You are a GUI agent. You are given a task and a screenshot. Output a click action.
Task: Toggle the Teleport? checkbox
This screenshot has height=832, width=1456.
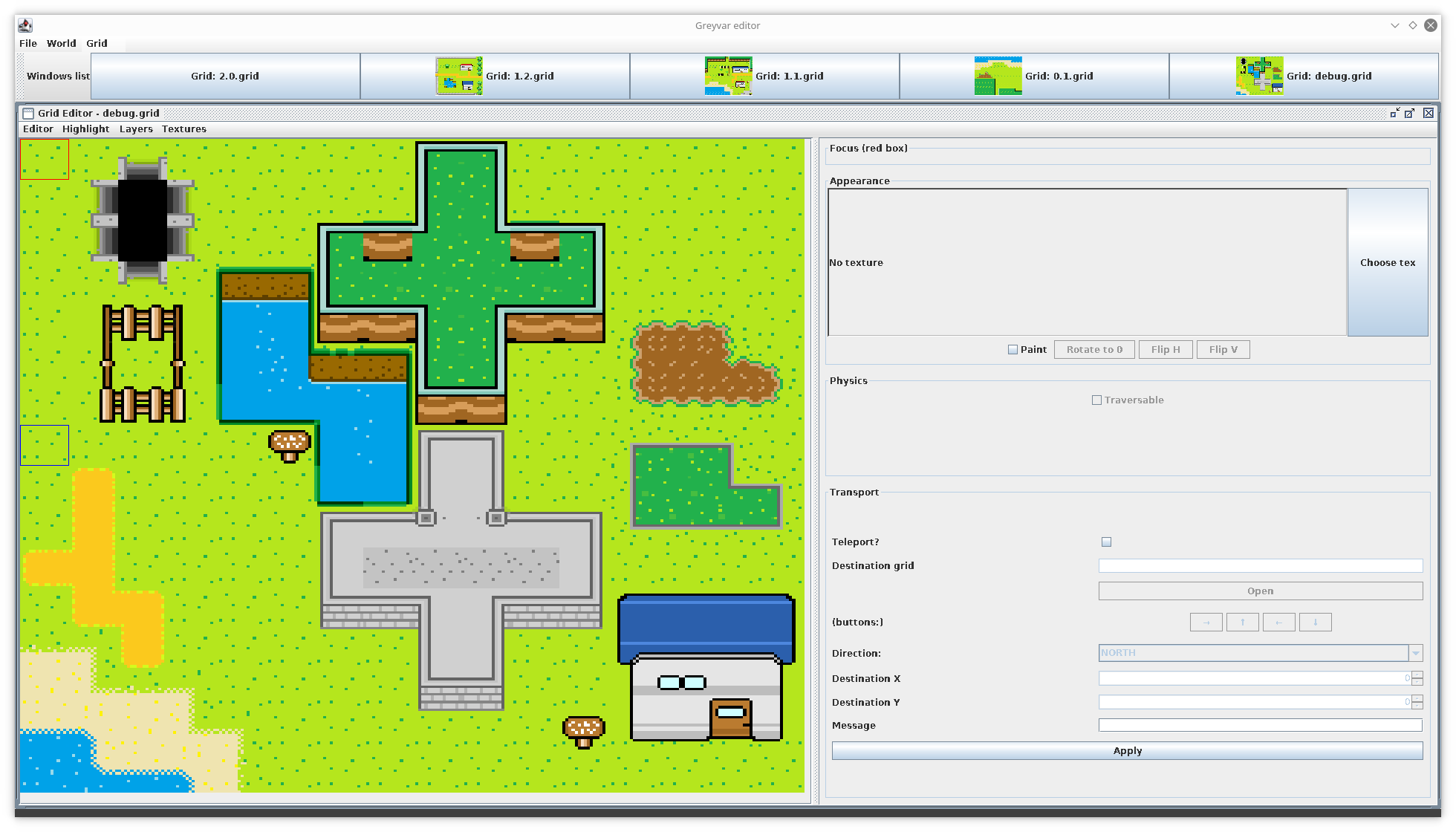click(x=1106, y=542)
